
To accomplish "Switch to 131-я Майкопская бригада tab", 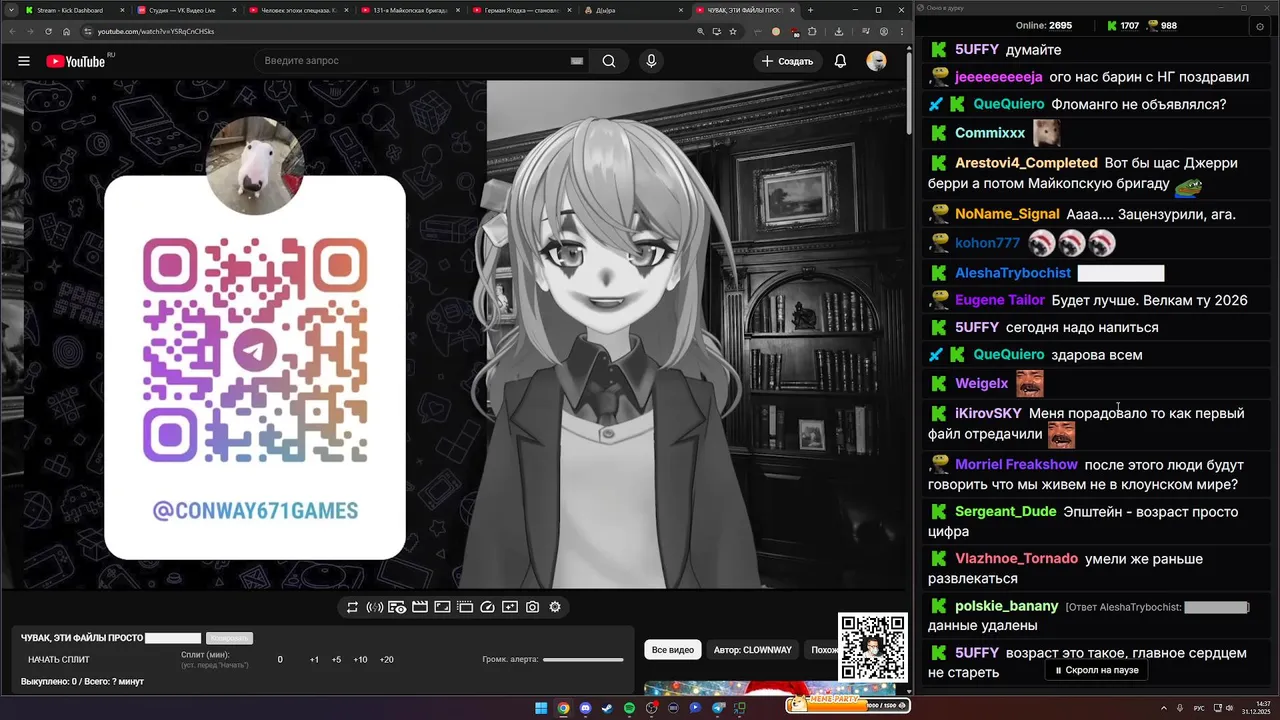I will [x=408, y=10].
